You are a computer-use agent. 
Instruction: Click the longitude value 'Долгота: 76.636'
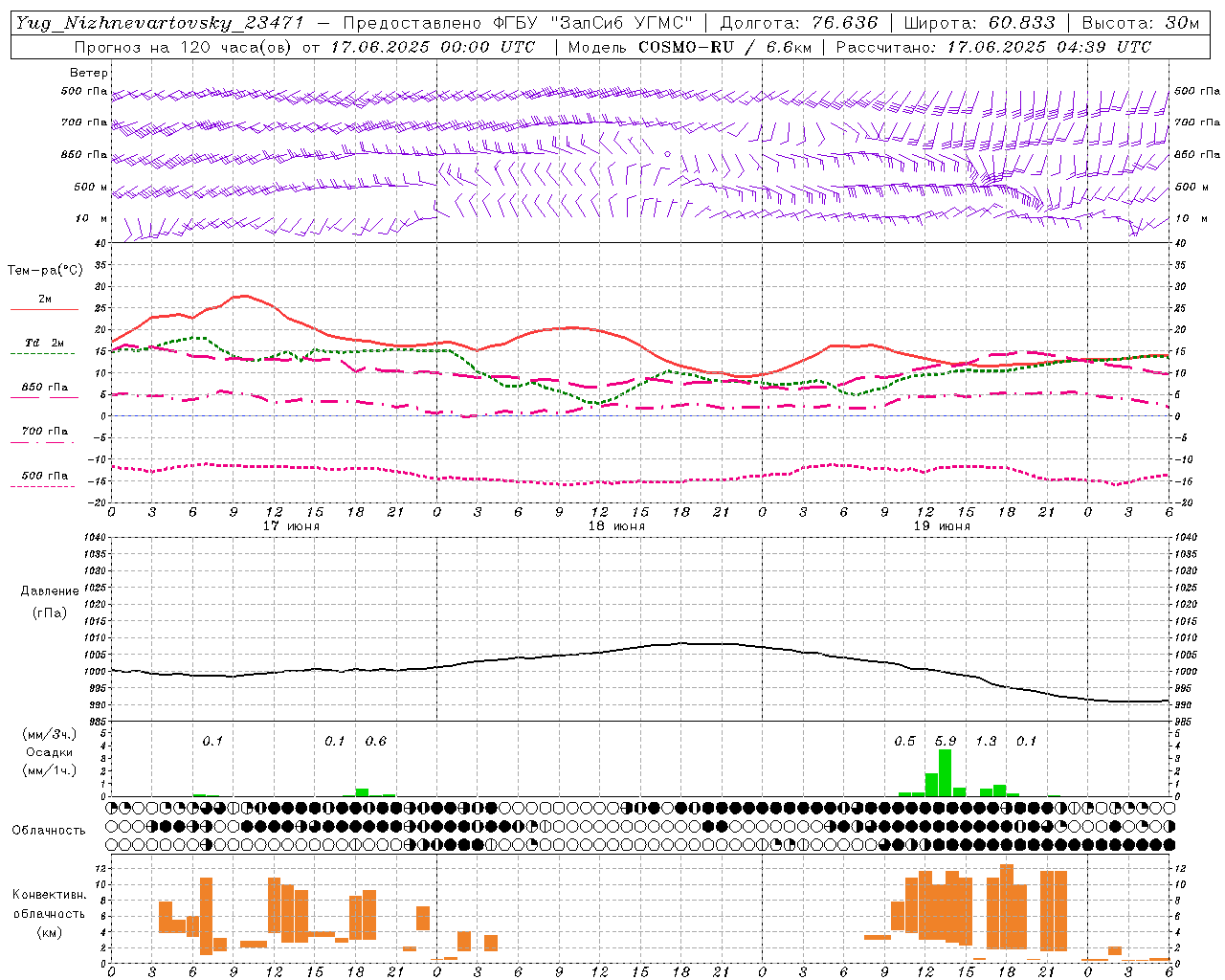[798, 23]
